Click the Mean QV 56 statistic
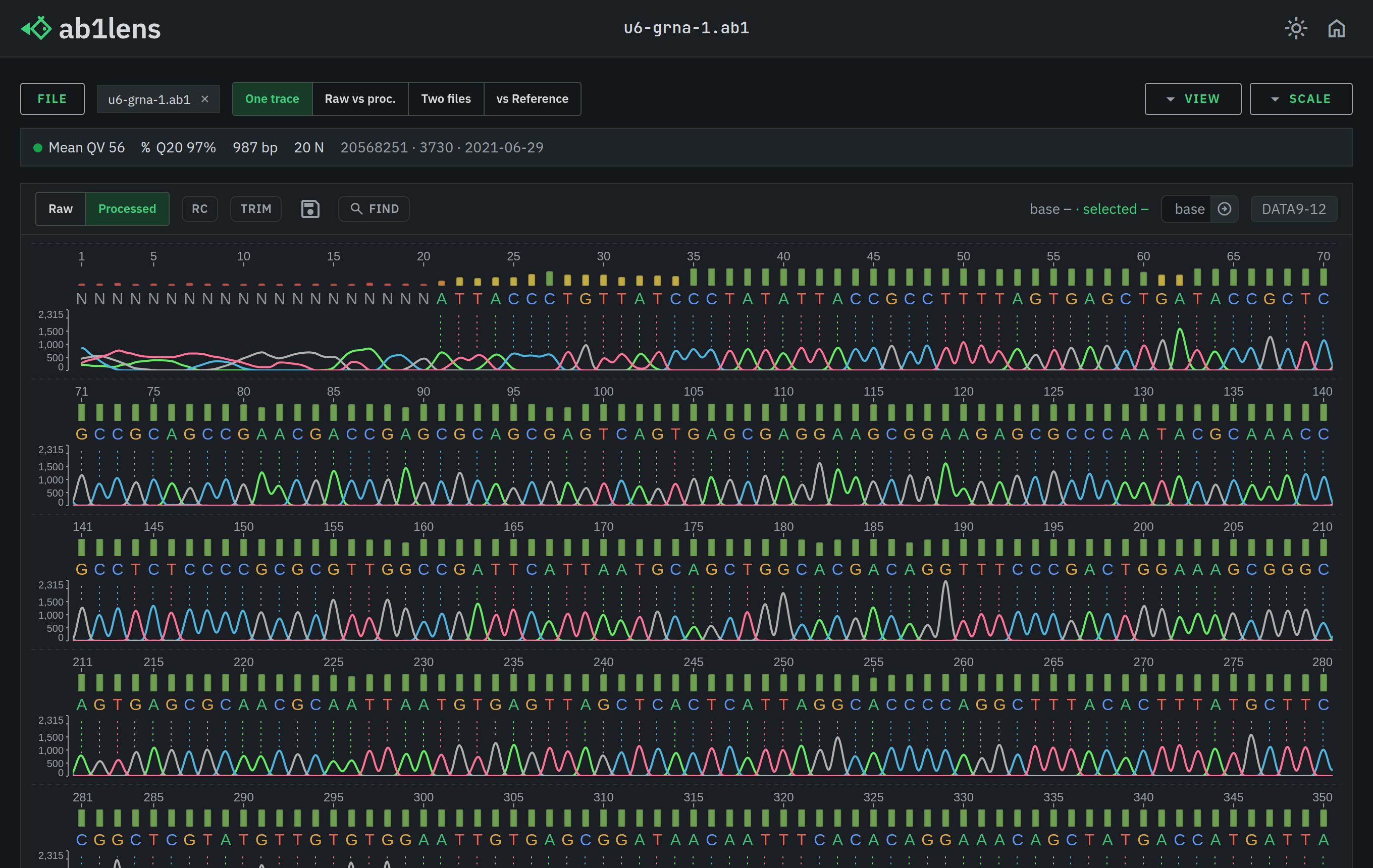Viewport: 1373px width, 868px height. tap(86, 148)
